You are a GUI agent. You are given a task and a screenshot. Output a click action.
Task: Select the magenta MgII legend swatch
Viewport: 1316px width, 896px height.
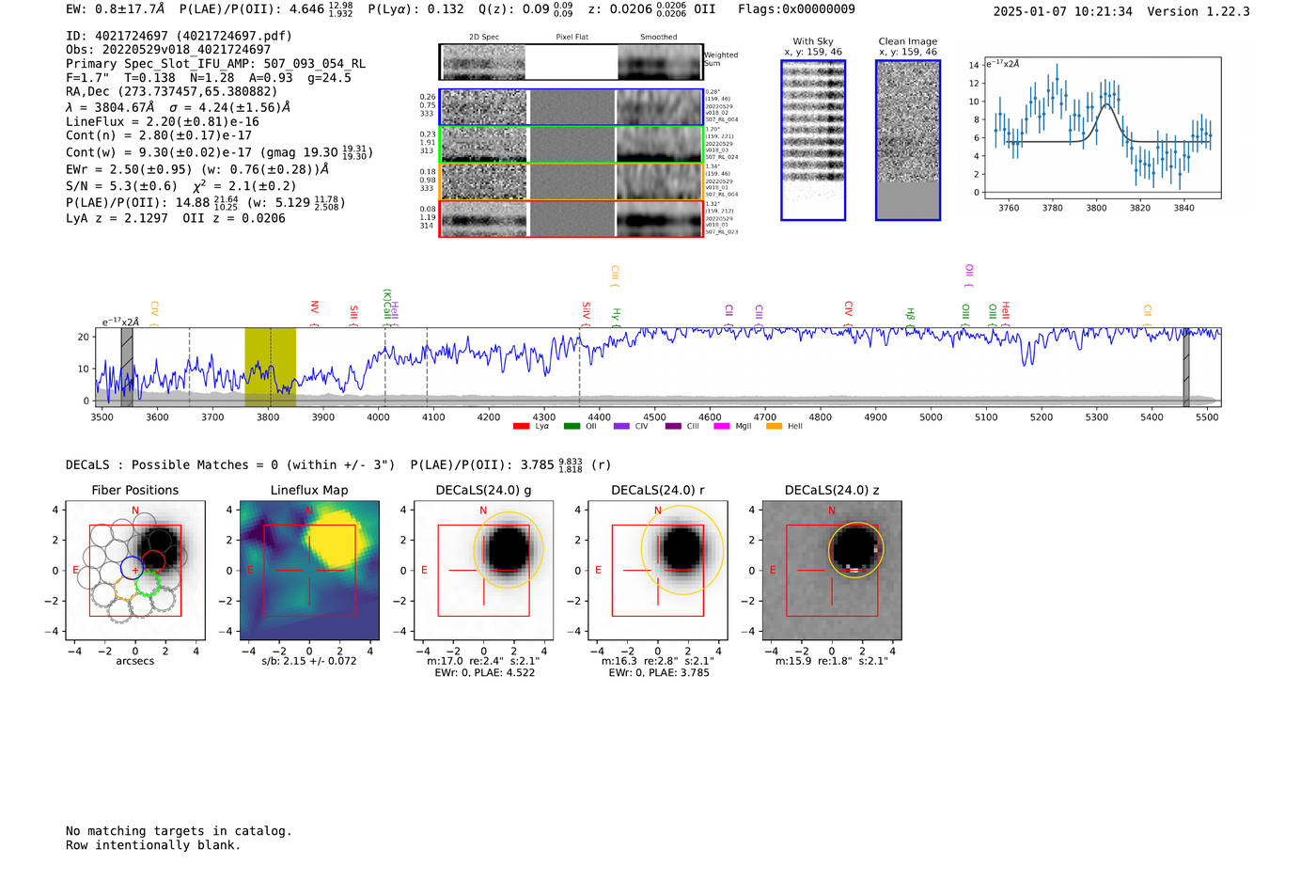[x=722, y=427]
